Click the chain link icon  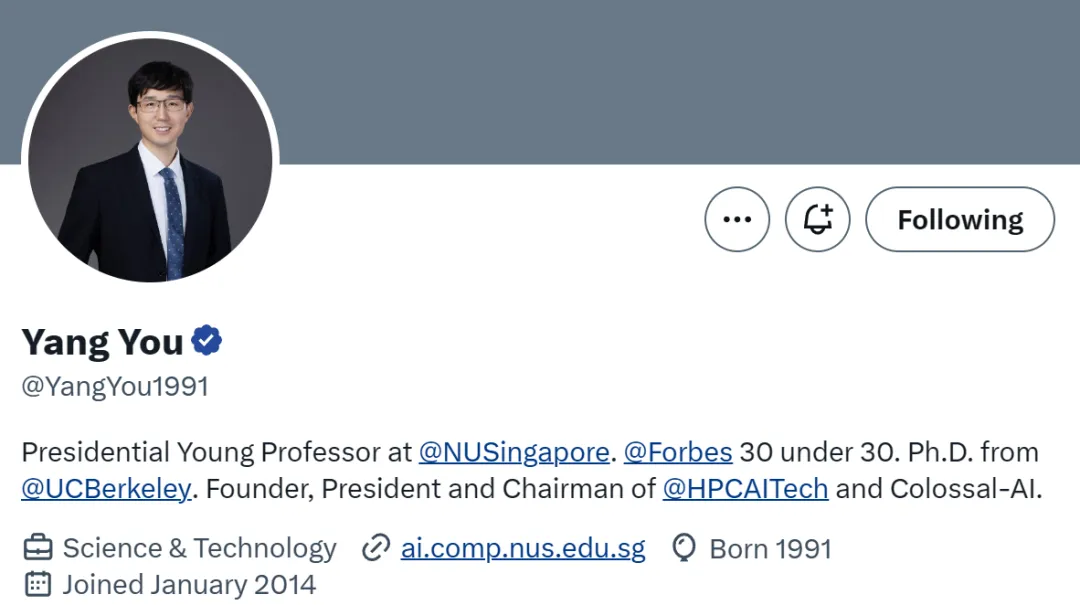click(376, 548)
